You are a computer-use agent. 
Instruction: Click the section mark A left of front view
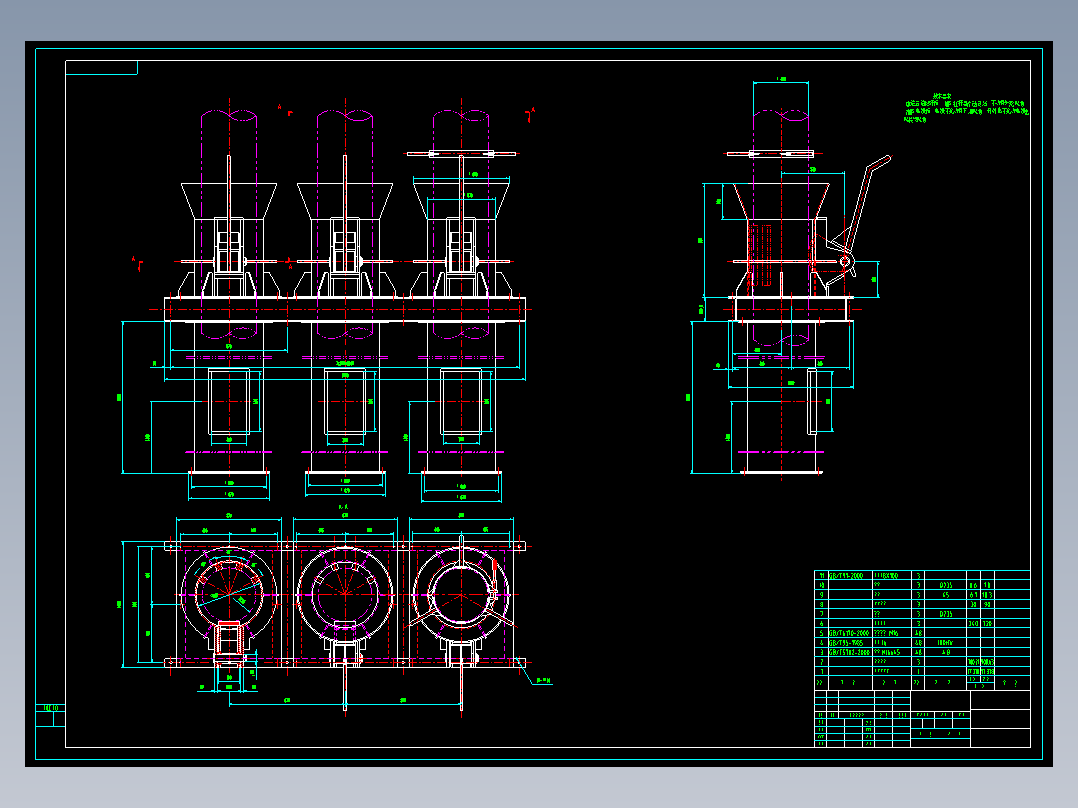tap(138, 263)
